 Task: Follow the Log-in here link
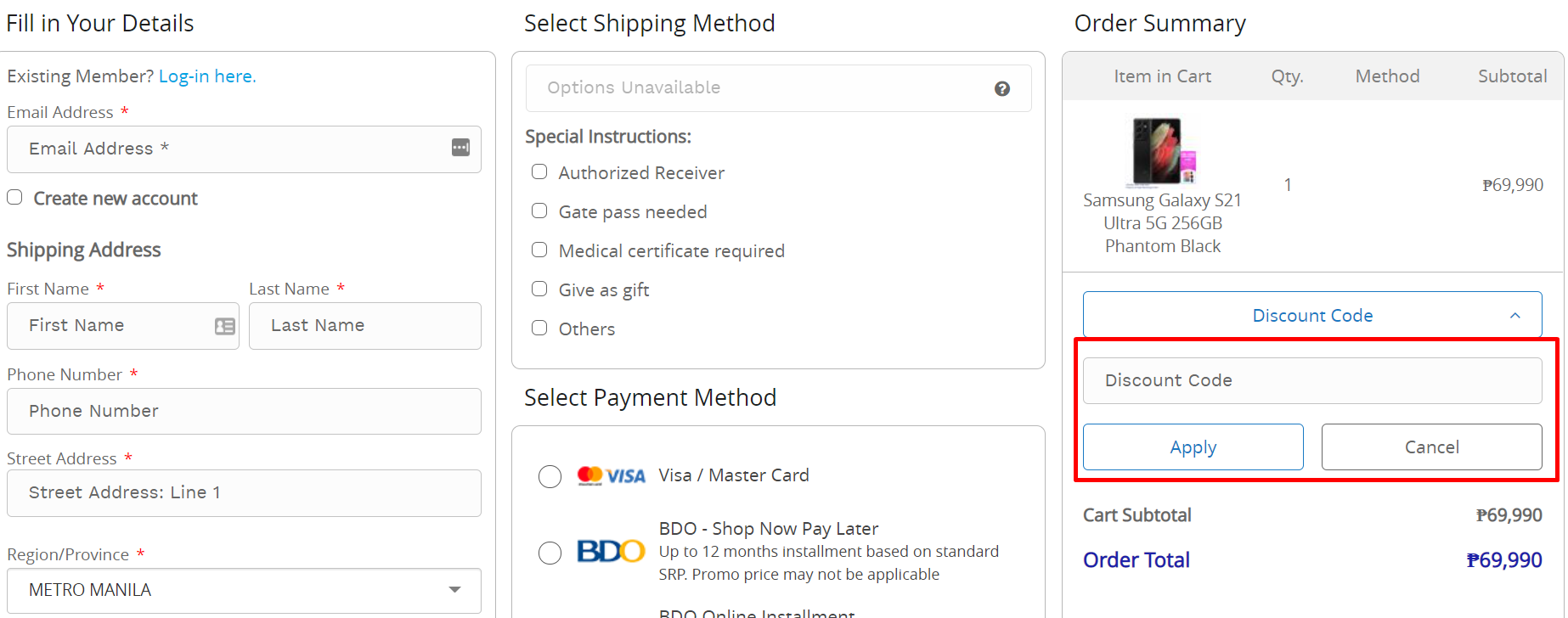pos(207,76)
